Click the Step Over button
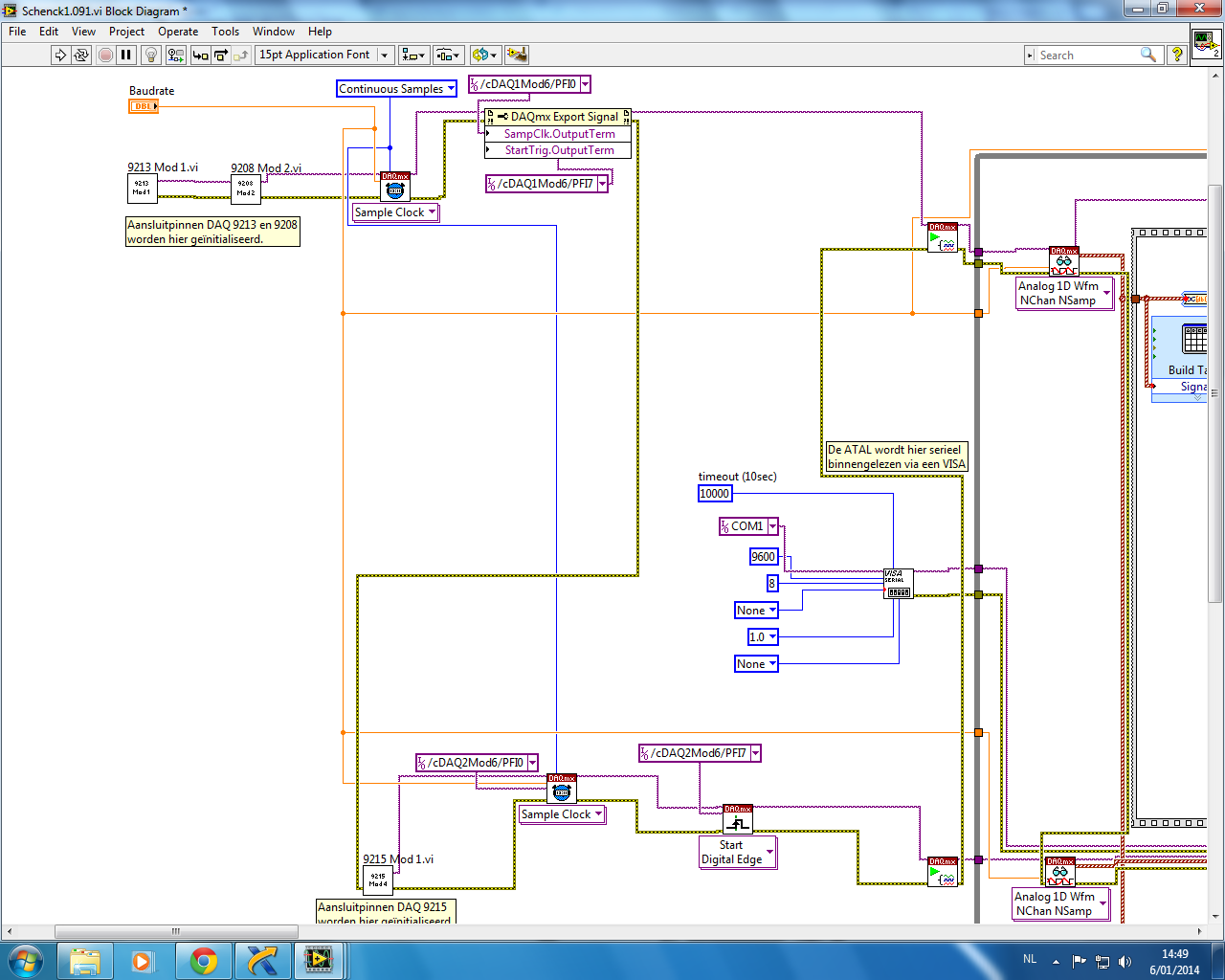1225x980 pixels. [x=221, y=56]
